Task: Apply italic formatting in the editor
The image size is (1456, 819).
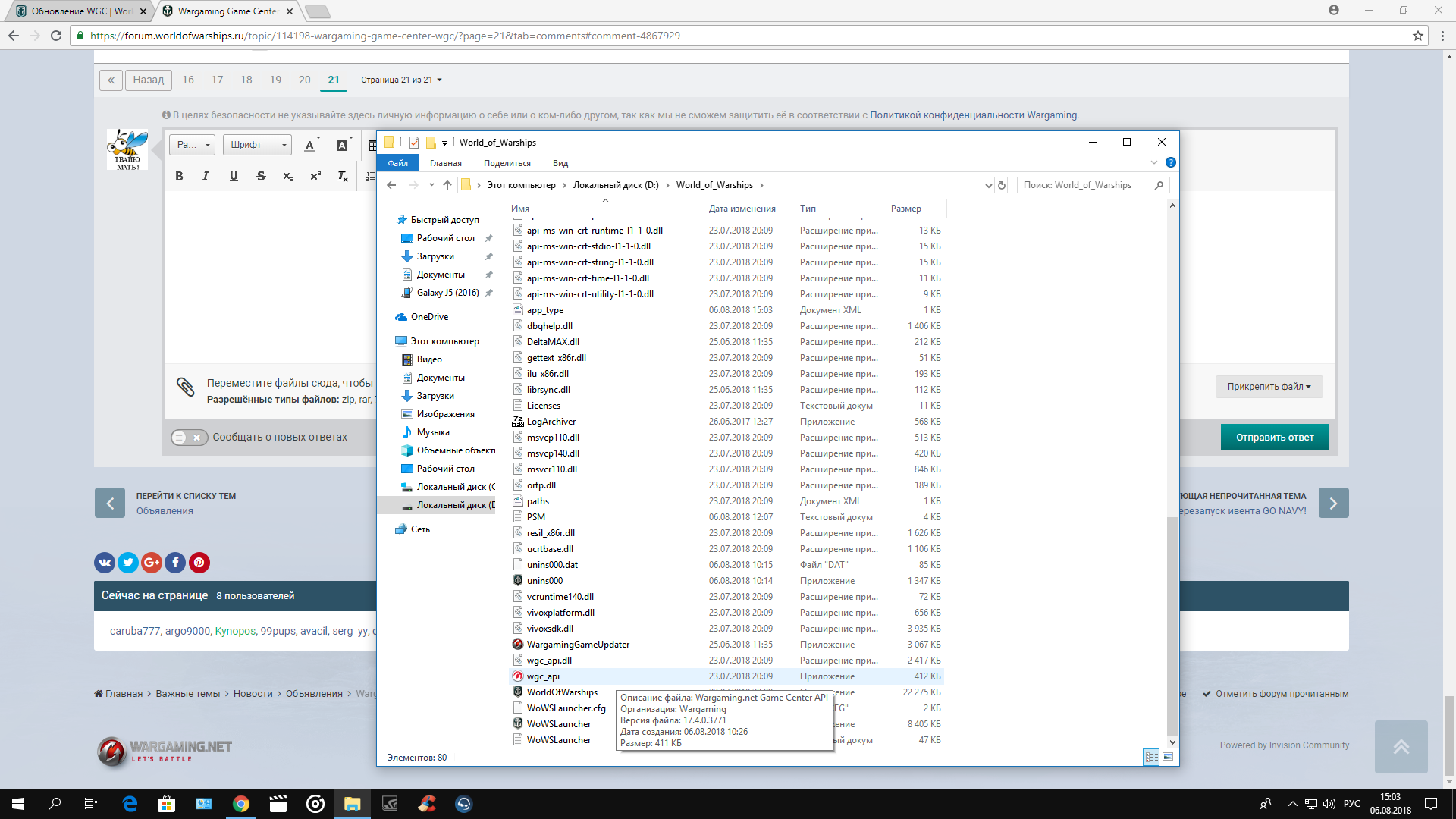Action: pyautogui.click(x=206, y=176)
